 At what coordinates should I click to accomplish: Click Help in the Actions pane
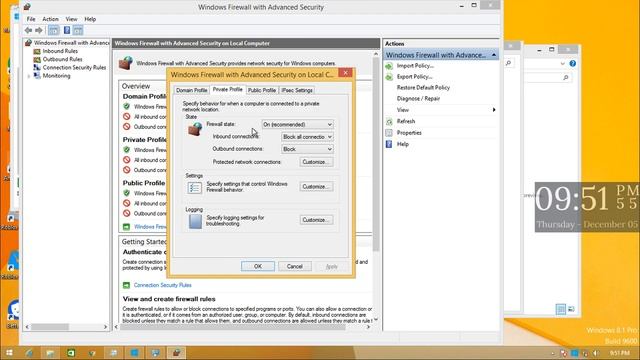[x=402, y=144]
